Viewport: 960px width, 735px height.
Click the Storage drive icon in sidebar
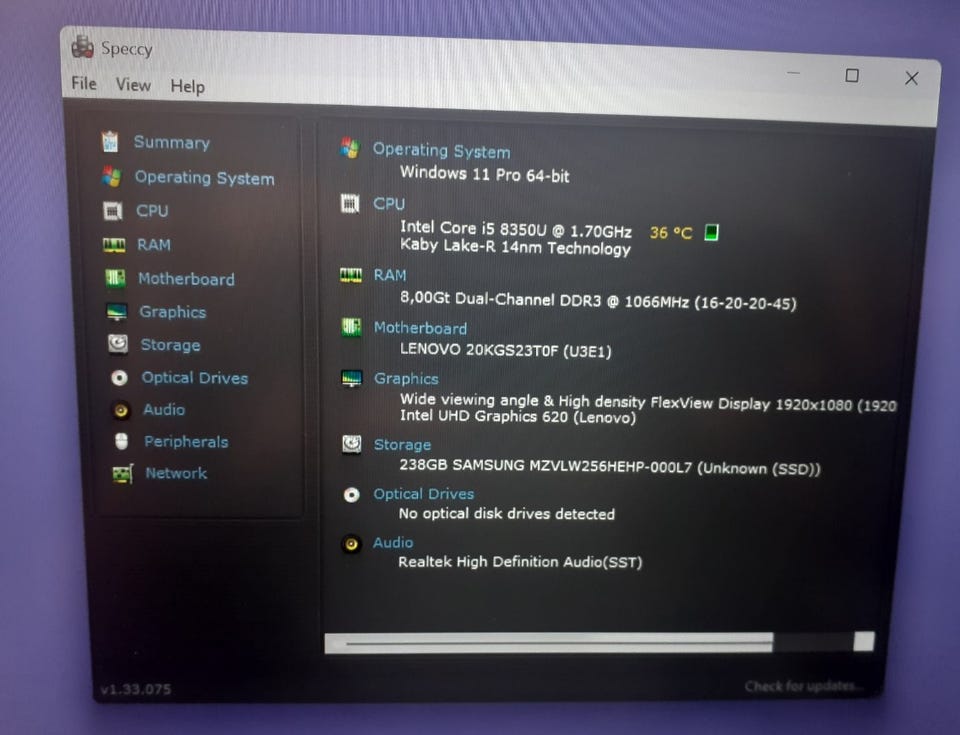pos(118,344)
